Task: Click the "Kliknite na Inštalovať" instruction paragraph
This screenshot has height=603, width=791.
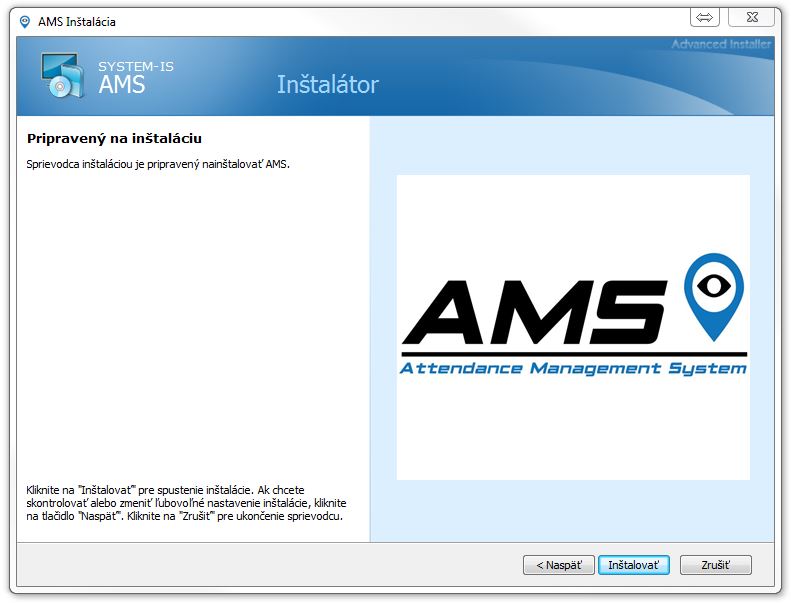Action: point(186,503)
